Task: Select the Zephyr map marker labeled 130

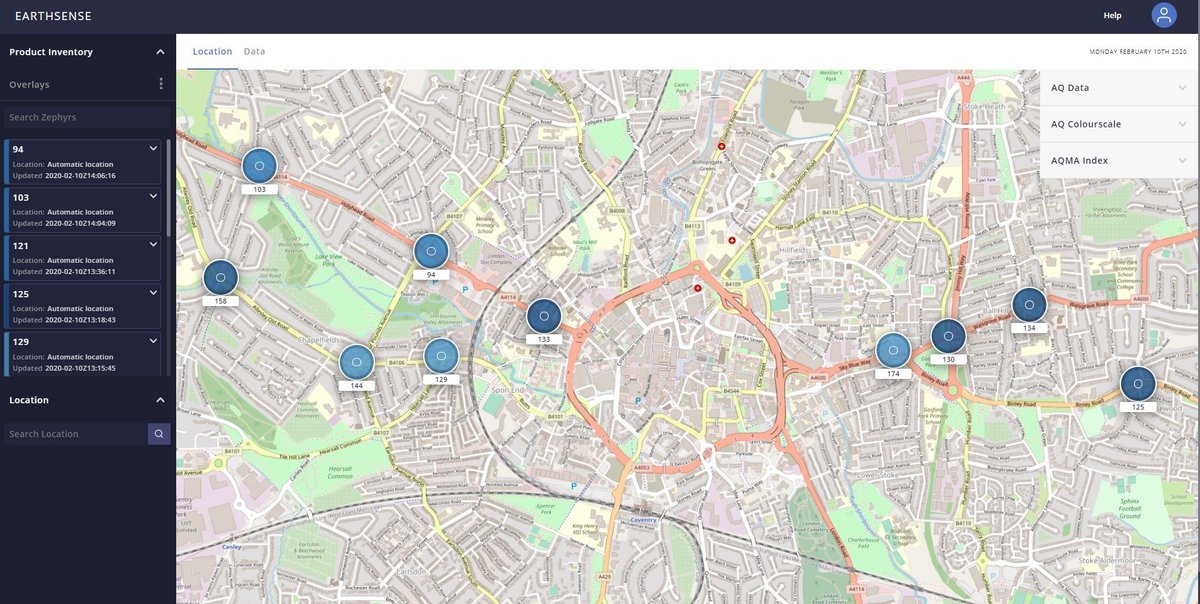Action: tap(948, 337)
